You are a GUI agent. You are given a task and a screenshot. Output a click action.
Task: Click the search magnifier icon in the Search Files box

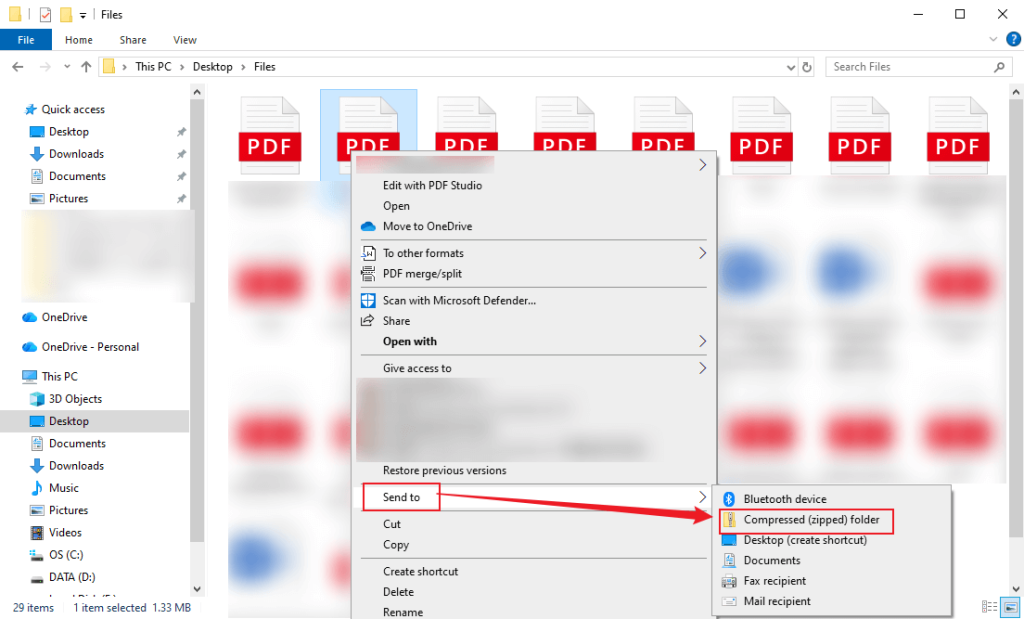999,66
